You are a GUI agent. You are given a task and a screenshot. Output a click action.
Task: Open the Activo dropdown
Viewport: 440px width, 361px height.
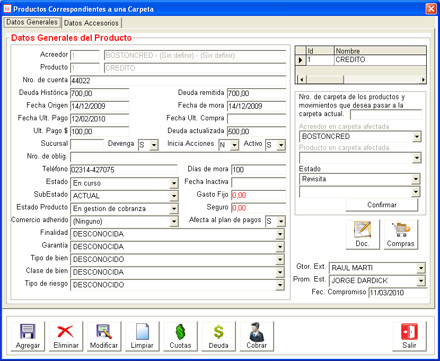pos(281,145)
